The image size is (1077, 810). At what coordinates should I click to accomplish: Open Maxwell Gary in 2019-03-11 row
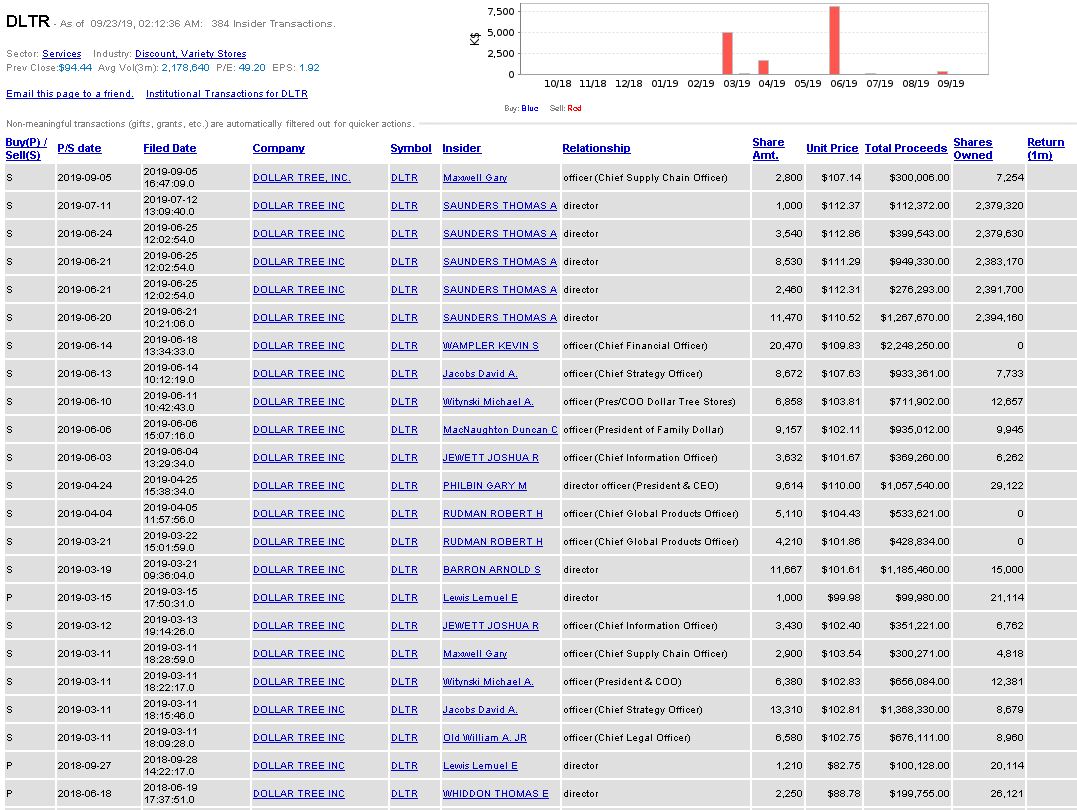pos(475,654)
